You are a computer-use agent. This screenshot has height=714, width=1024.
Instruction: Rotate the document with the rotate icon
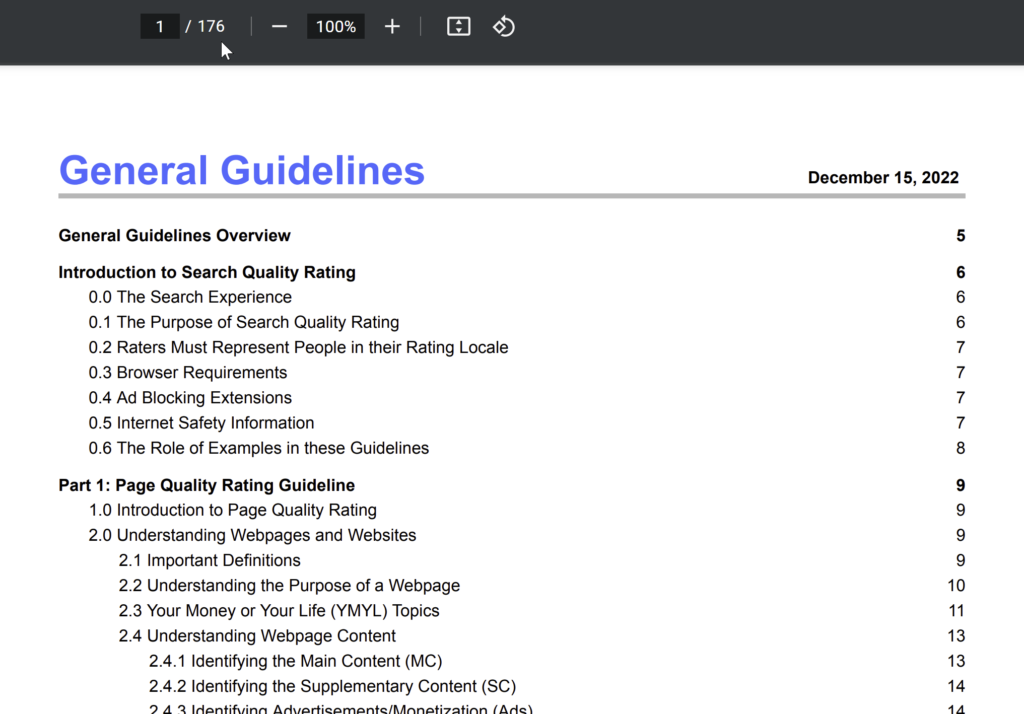click(x=504, y=27)
